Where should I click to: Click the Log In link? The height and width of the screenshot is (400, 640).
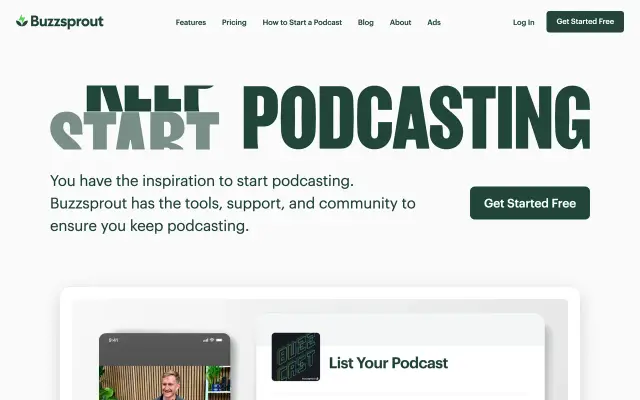click(524, 22)
